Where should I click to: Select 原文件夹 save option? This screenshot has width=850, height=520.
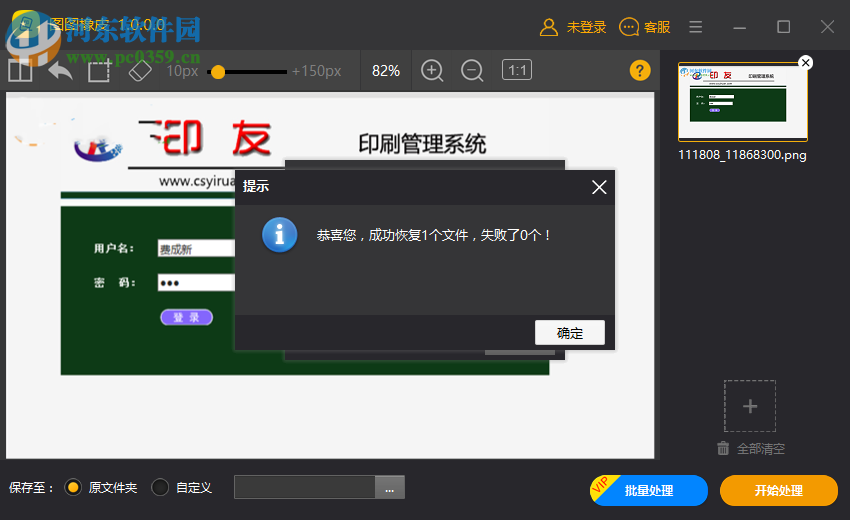(x=101, y=487)
